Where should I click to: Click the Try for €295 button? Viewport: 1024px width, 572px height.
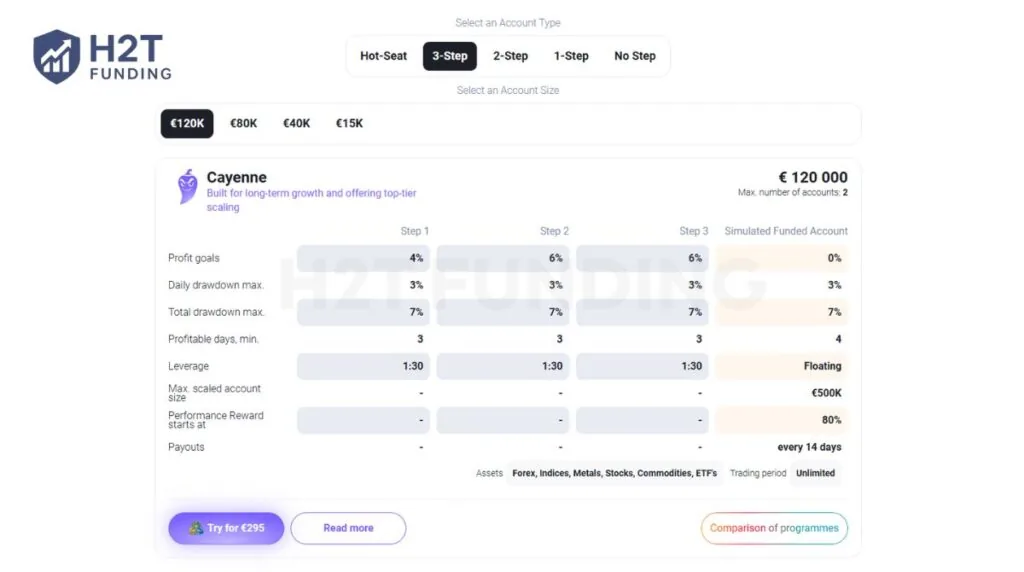[226, 528]
